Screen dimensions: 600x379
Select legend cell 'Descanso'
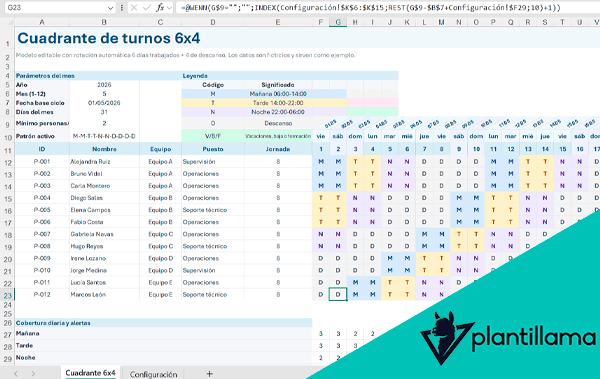[278, 123]
